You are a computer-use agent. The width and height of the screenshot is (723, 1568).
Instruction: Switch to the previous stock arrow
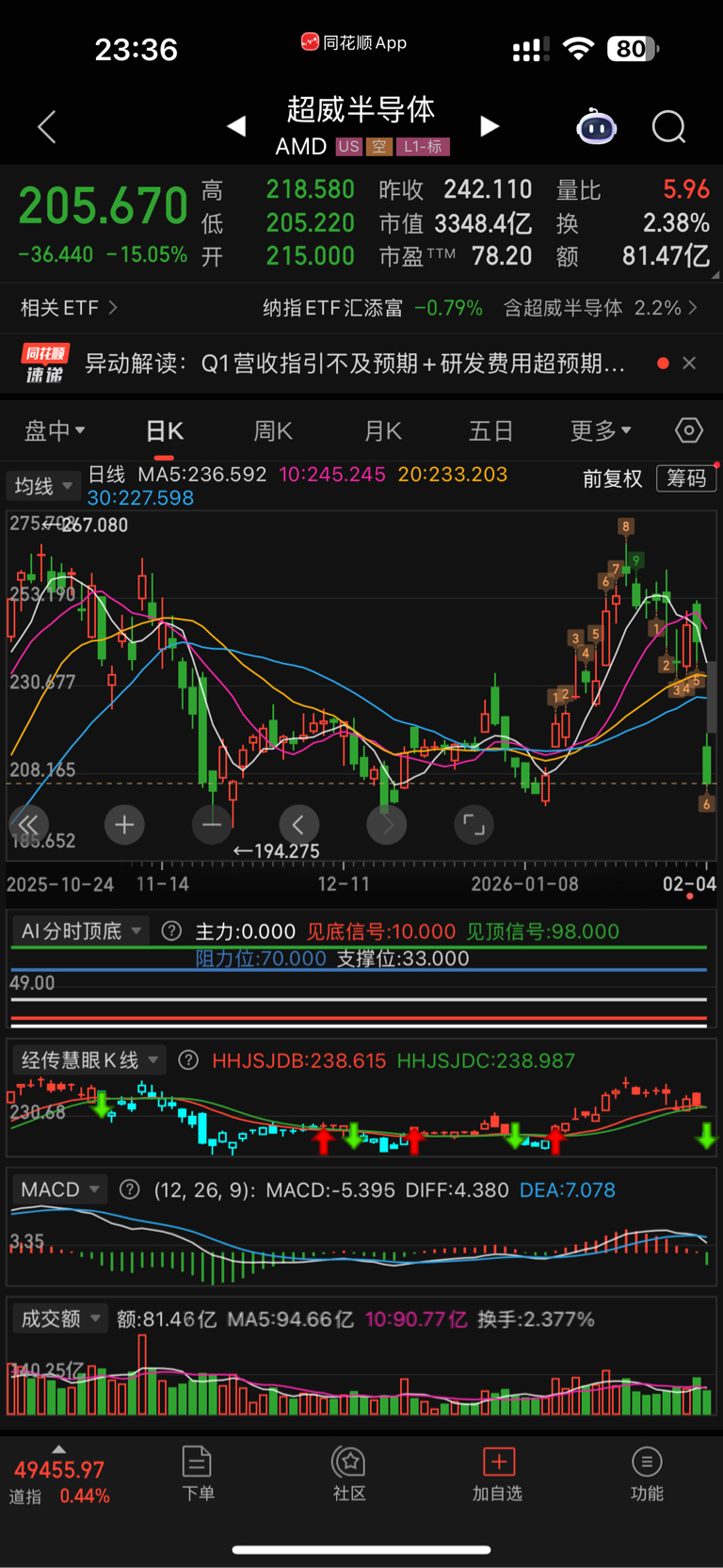tap(236, 126)
